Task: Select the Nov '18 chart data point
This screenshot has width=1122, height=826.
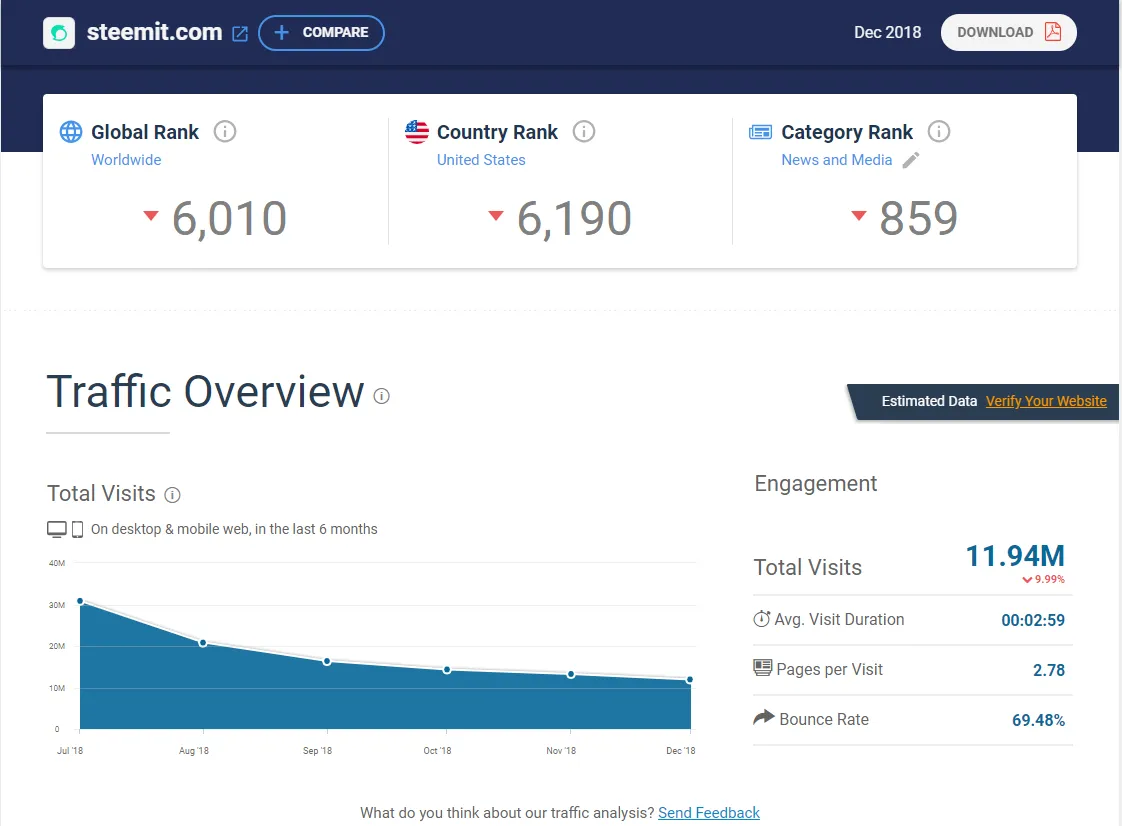Action: 570,674
